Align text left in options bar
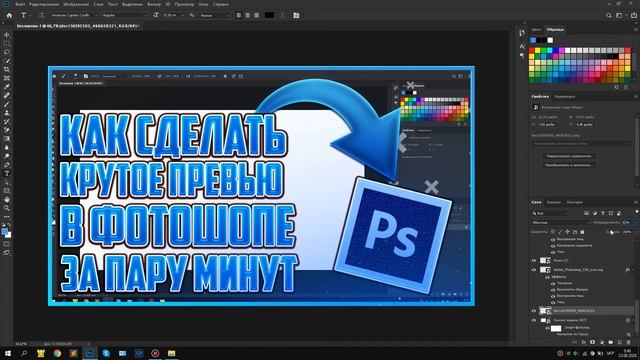 coord(239,15)
